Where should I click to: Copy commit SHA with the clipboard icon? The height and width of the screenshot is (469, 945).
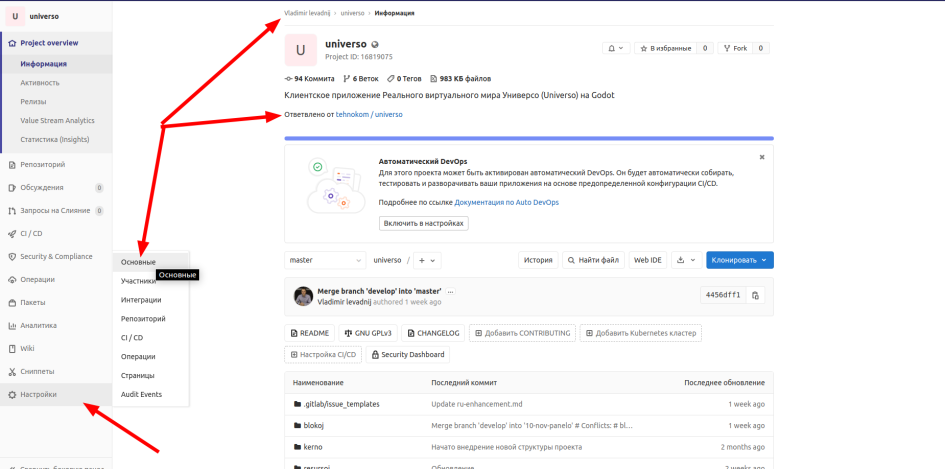click(755, 295)
